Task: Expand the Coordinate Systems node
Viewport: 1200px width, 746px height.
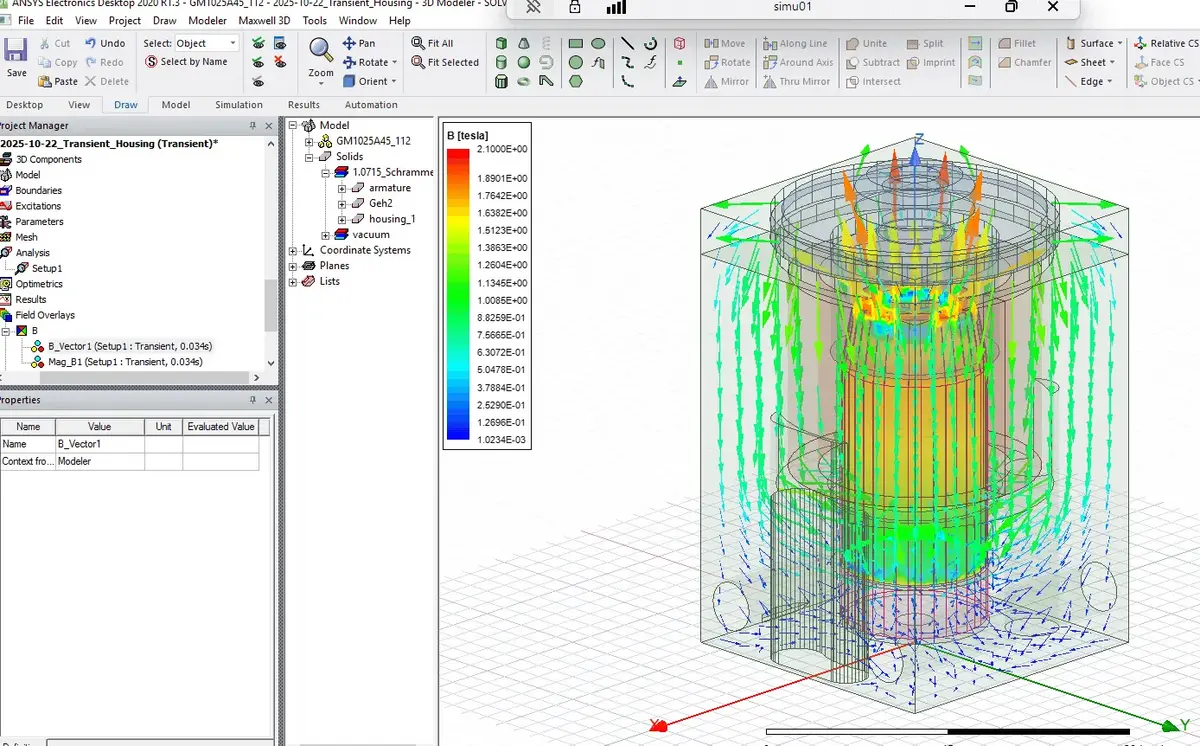Action: (293, 250)
